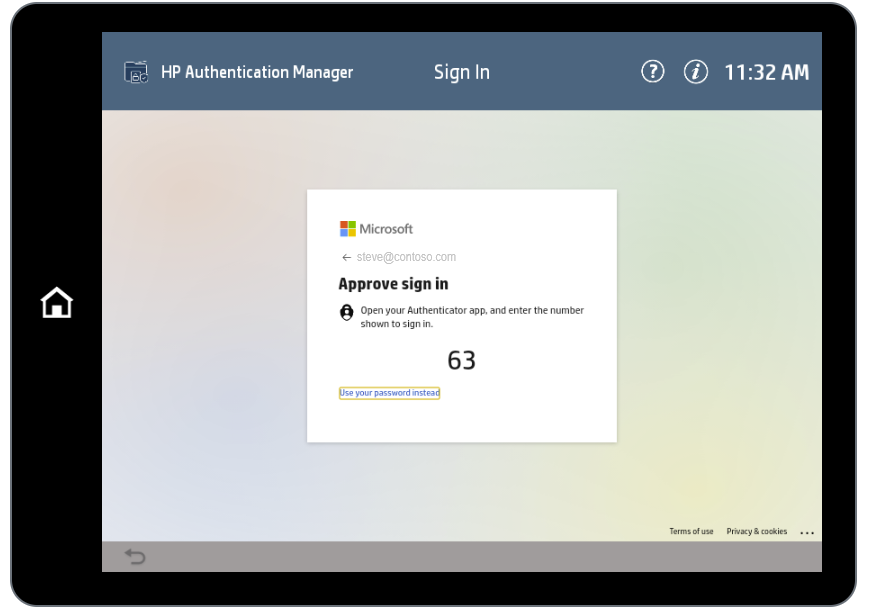Click the Open your Authenticator app instruction text

tap(472, 317)
